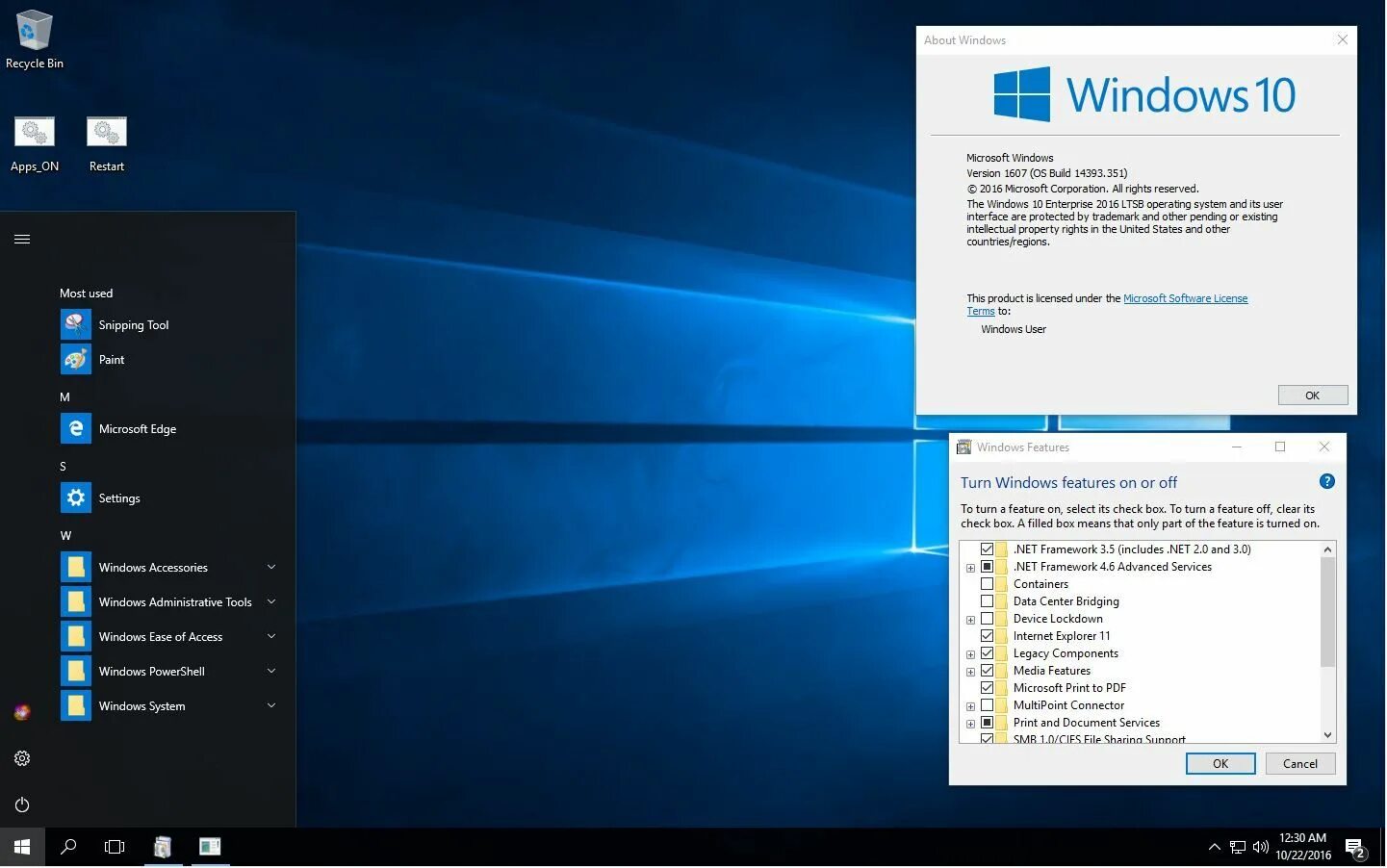1387x868 pixels.
Task: Uncheck .NET Framework 3.5 feature
Action: pos(987,549)
